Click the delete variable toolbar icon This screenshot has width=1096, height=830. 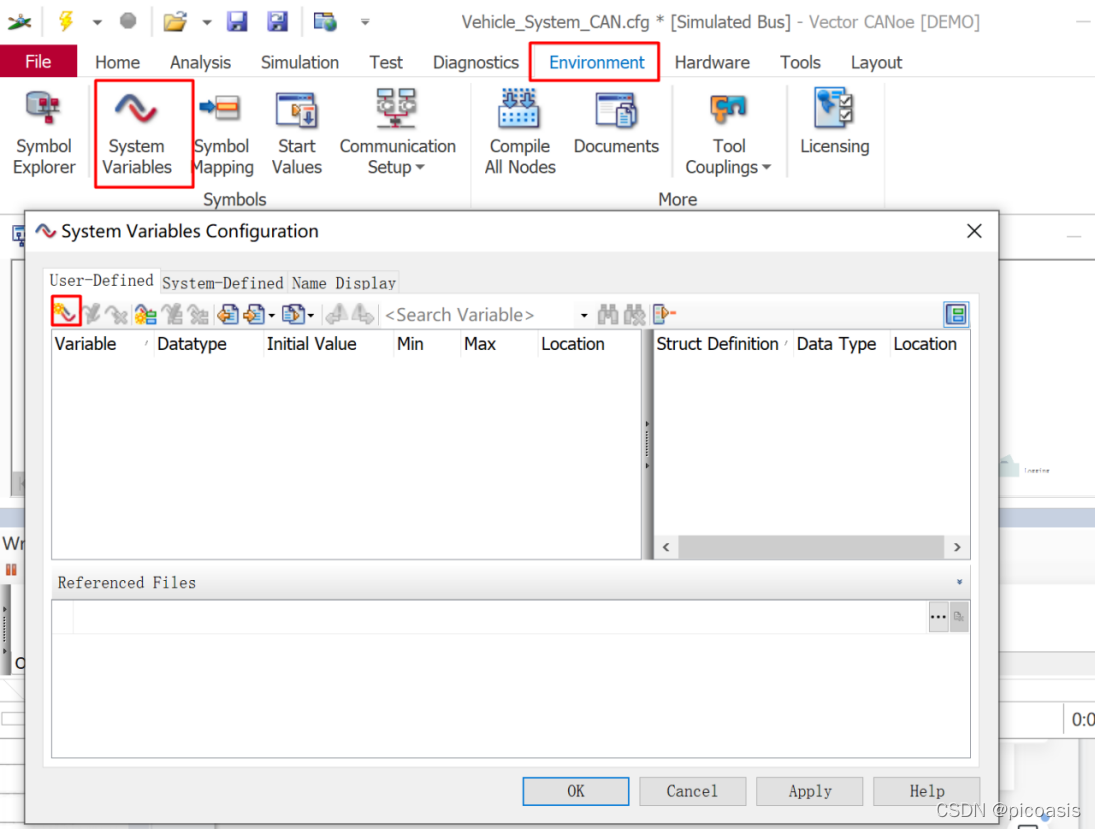click(117, 314)
